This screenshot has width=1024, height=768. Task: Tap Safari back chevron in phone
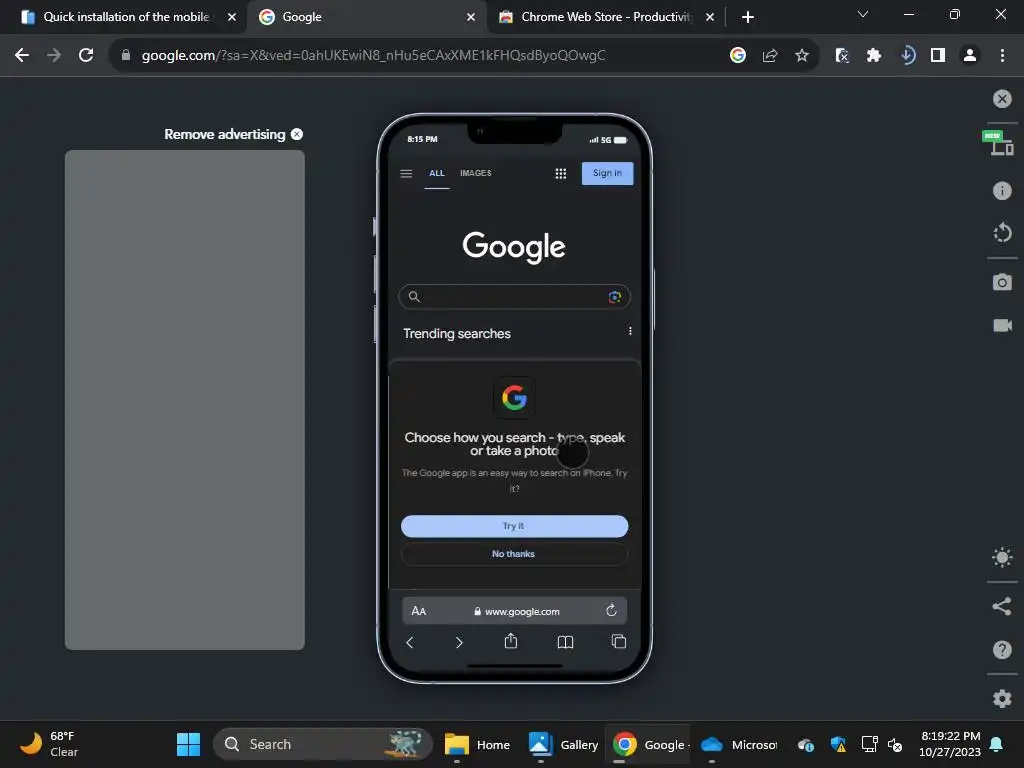(x=410, y=643)
